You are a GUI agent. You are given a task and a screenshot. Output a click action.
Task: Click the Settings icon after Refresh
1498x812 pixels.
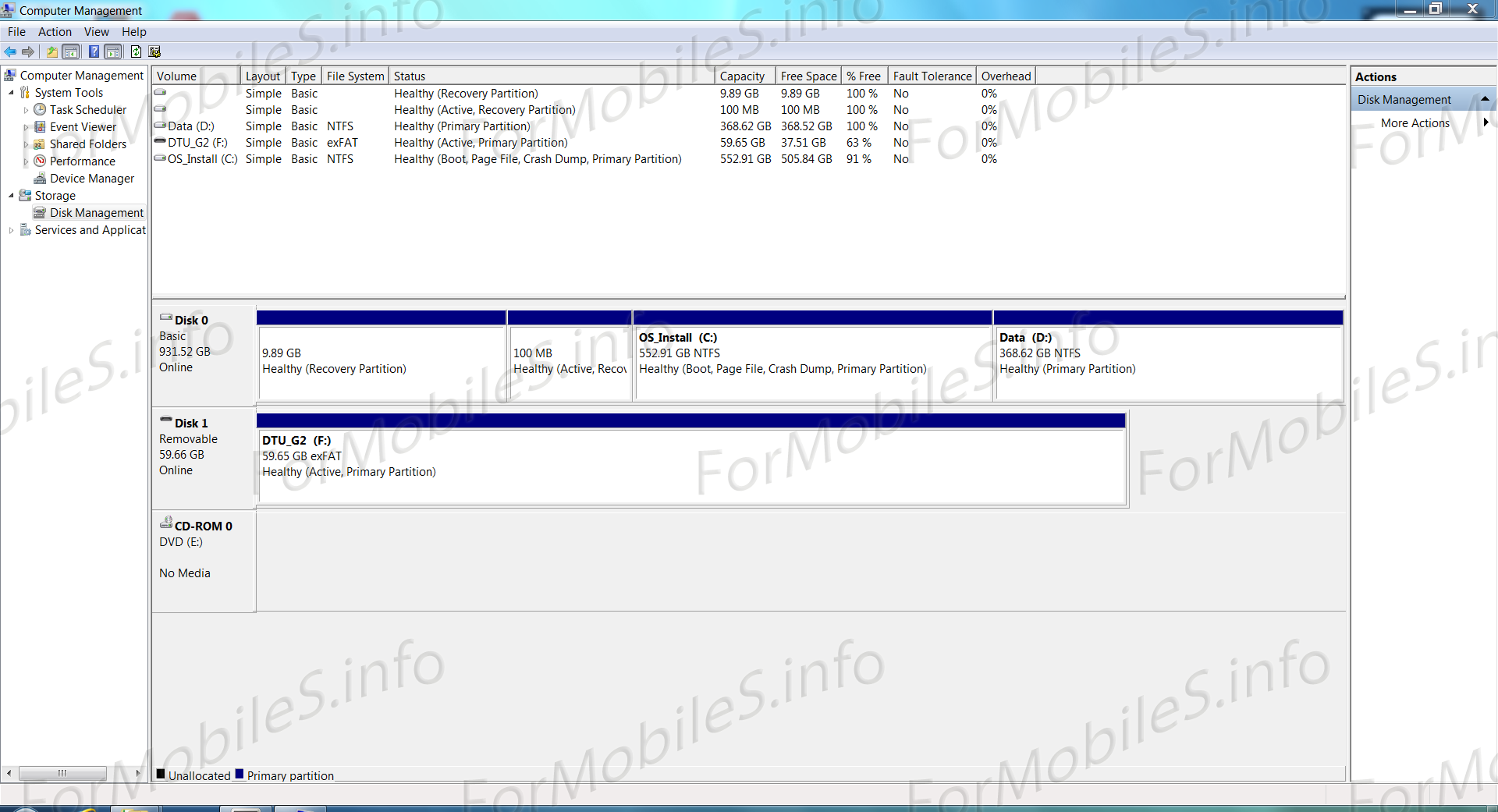coord(154,51)
